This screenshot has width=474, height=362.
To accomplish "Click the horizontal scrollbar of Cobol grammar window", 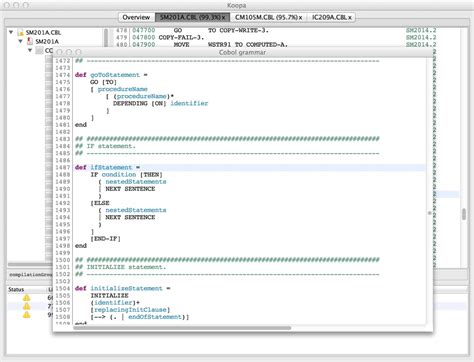I will pos(182,328).
